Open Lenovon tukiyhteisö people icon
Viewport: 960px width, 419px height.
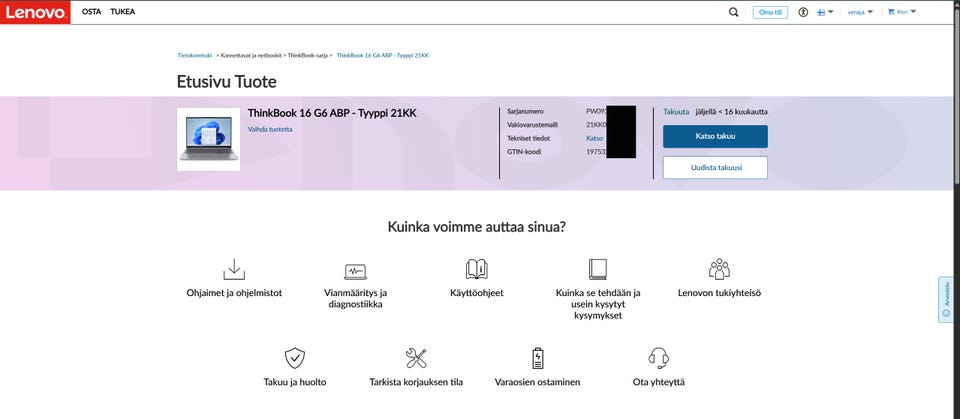click(x=719, y=270)
